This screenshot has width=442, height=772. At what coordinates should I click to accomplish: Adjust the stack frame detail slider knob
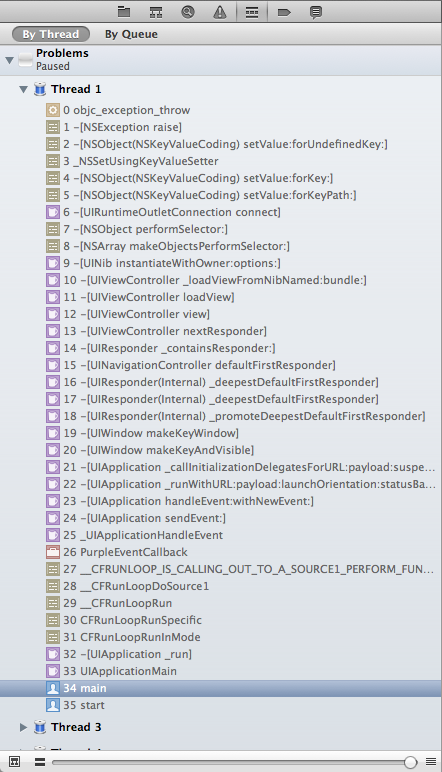coord(410,762)
